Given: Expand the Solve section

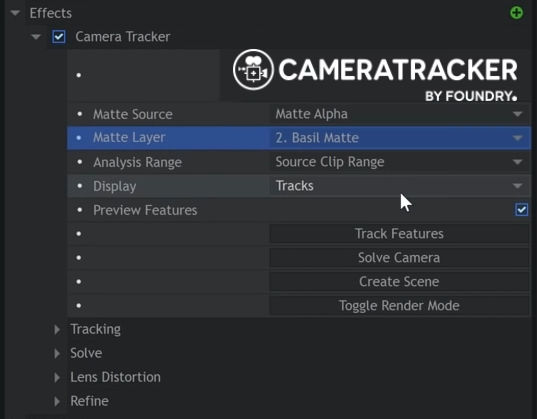Looking at the screenshot, I should (57, 354).
